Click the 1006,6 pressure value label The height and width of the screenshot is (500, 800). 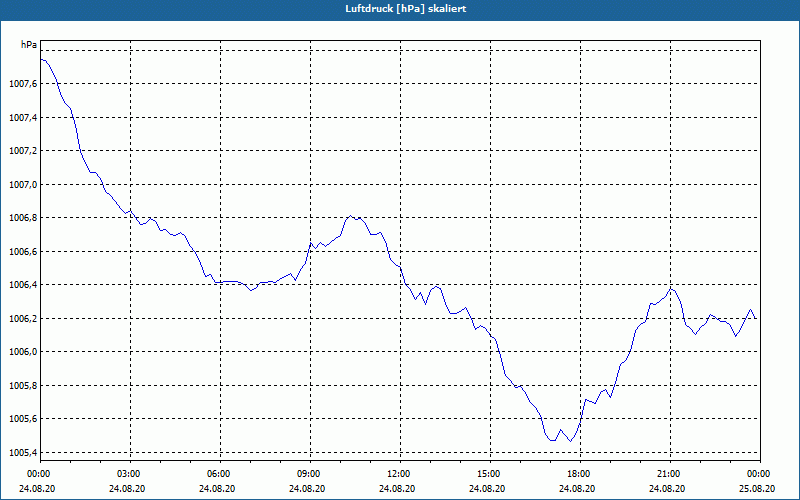coord(23,252)
